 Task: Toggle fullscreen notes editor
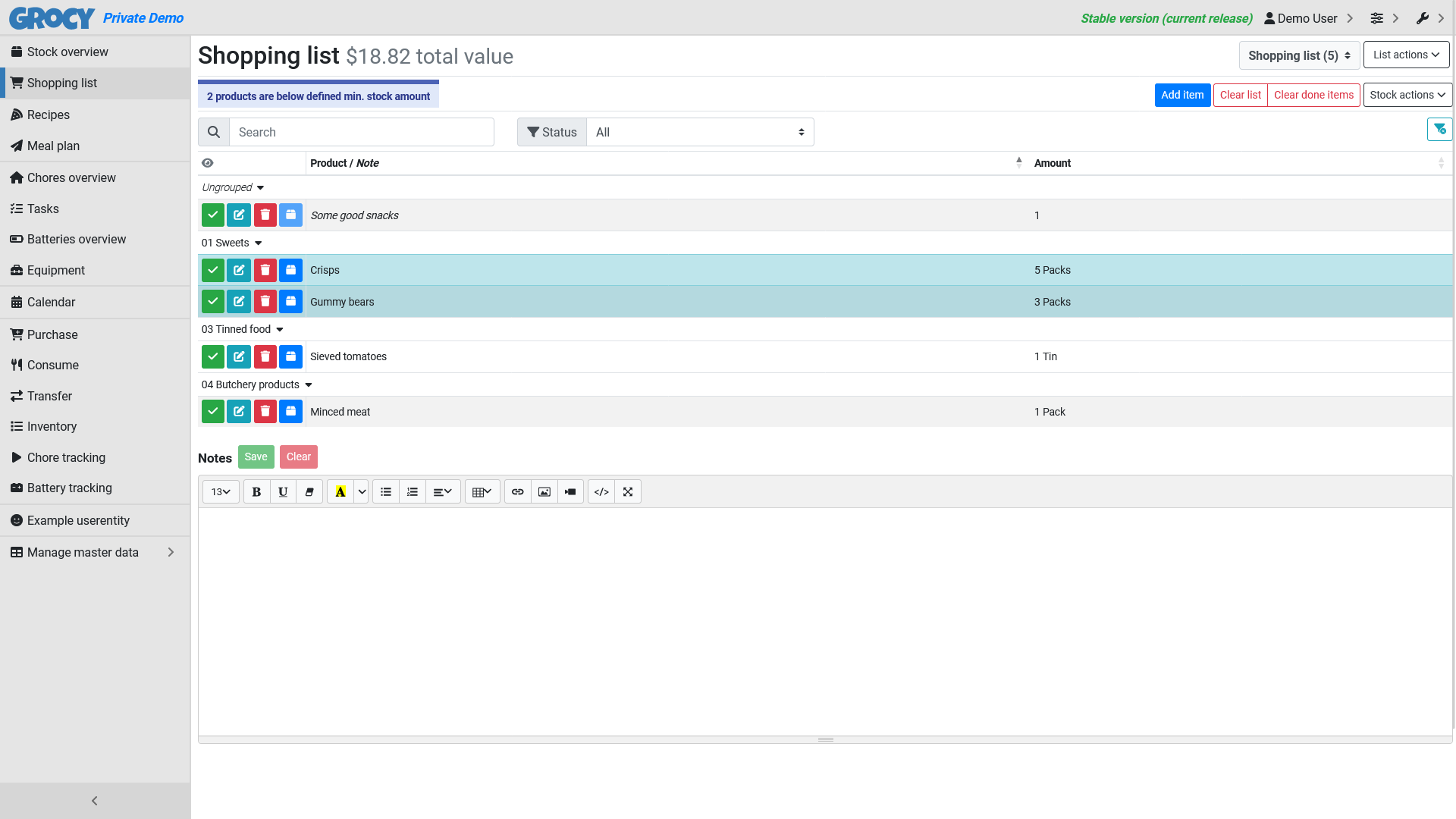[628, 492]
